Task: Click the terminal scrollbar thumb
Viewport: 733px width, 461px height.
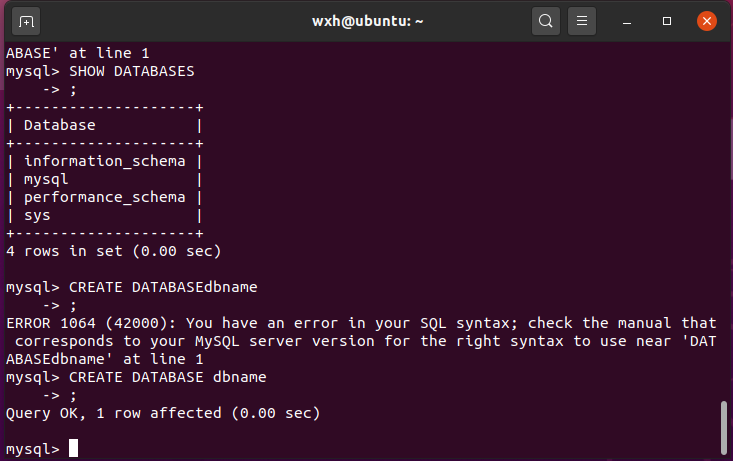Action: pos(724,426)
